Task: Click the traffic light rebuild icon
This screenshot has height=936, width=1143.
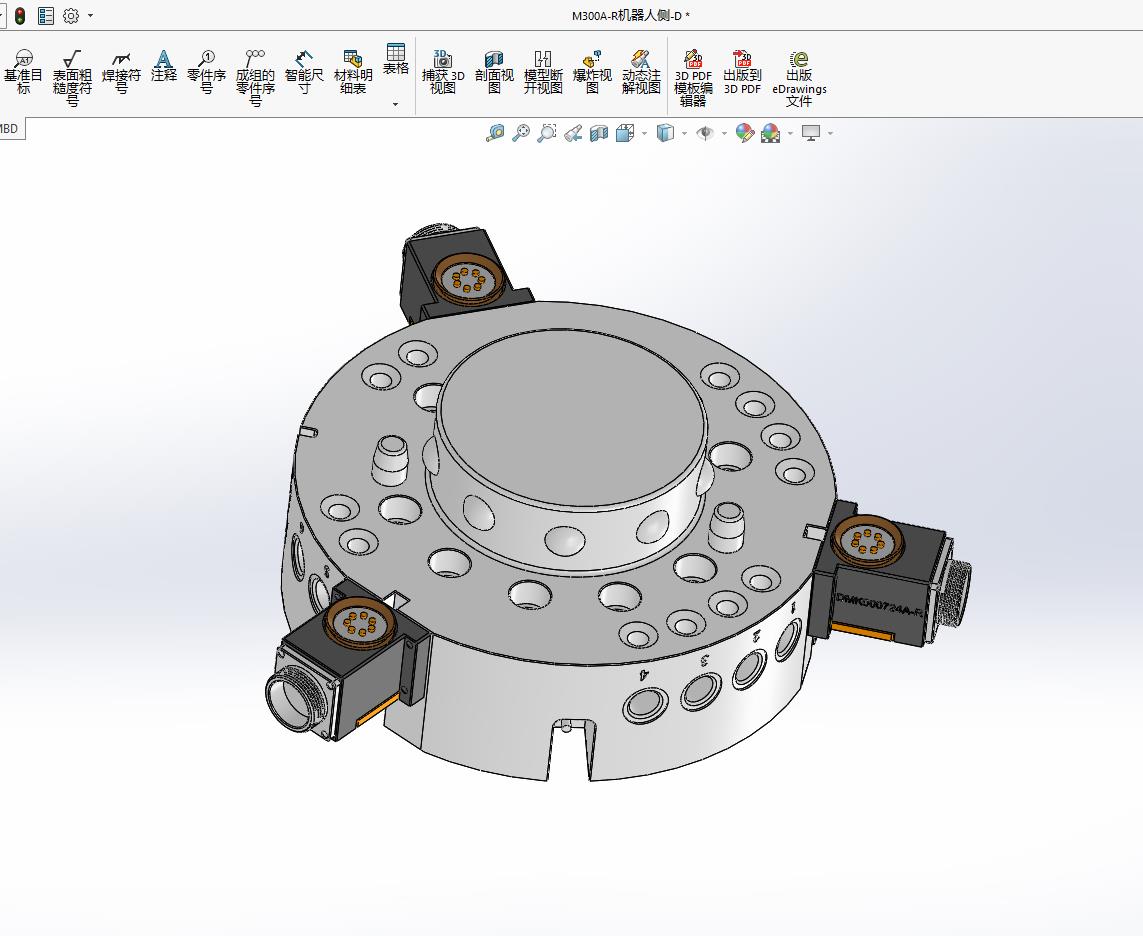Action: pos(20,15)
